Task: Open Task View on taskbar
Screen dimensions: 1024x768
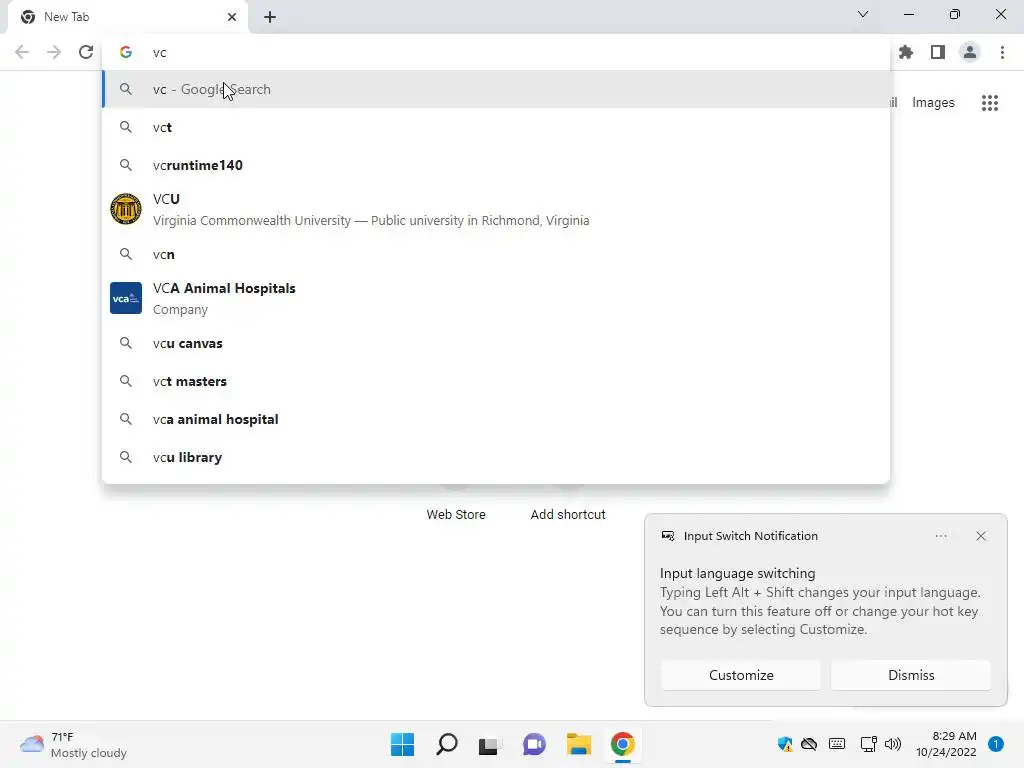Action: tap(488, 744)
